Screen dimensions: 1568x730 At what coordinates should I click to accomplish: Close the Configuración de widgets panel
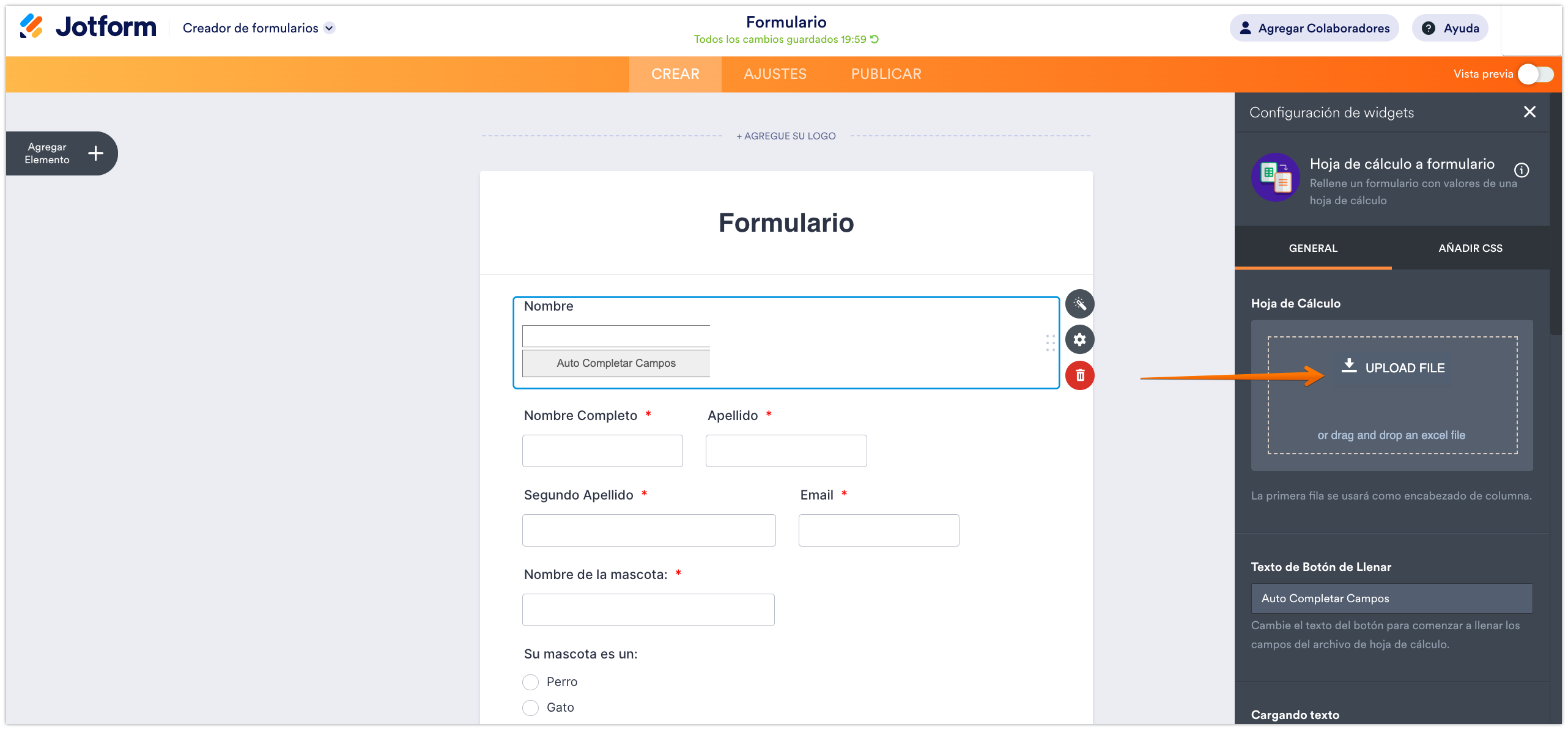click(x=1529, y=112)
